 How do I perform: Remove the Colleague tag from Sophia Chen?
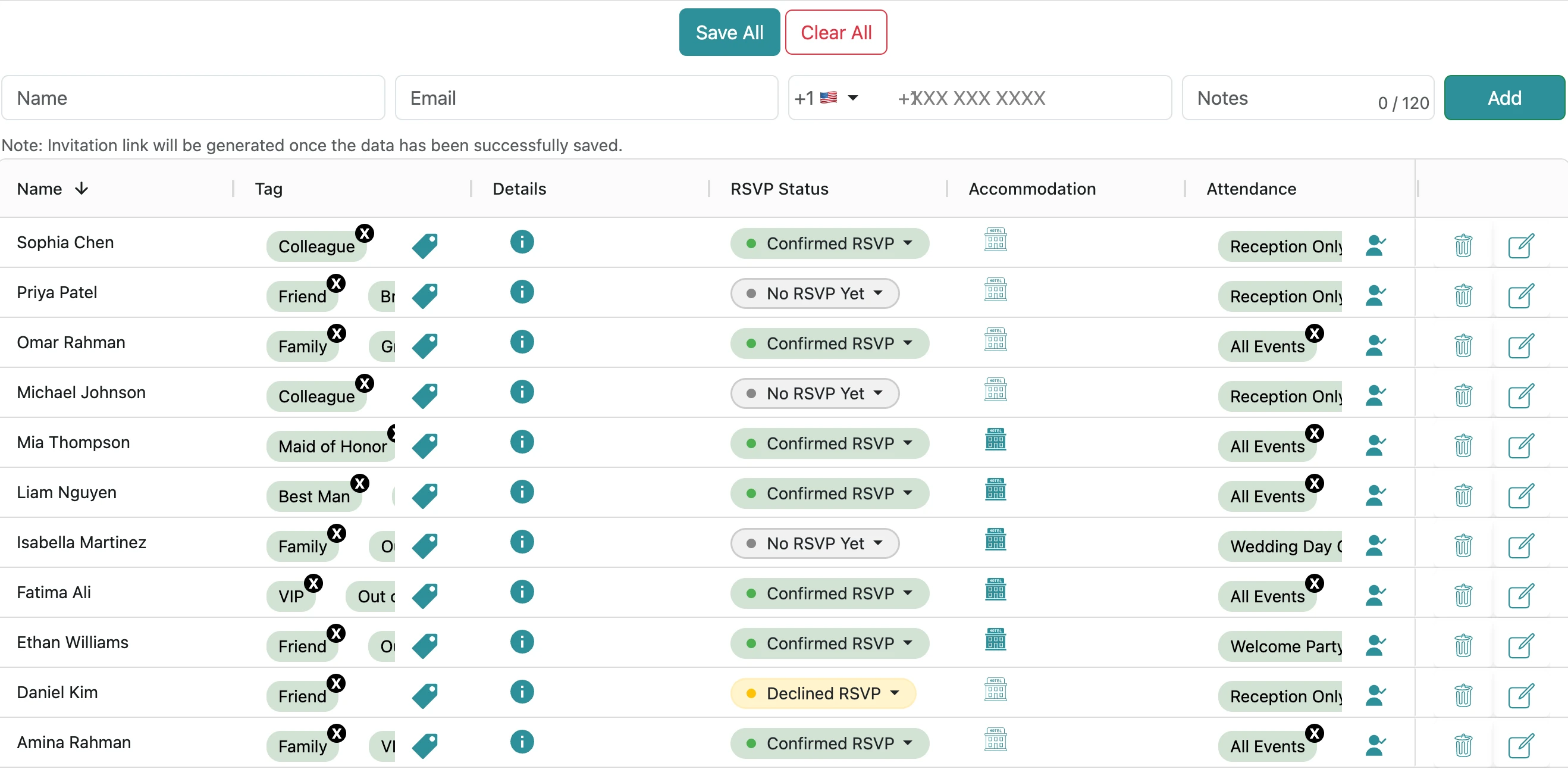coord(365,234)
